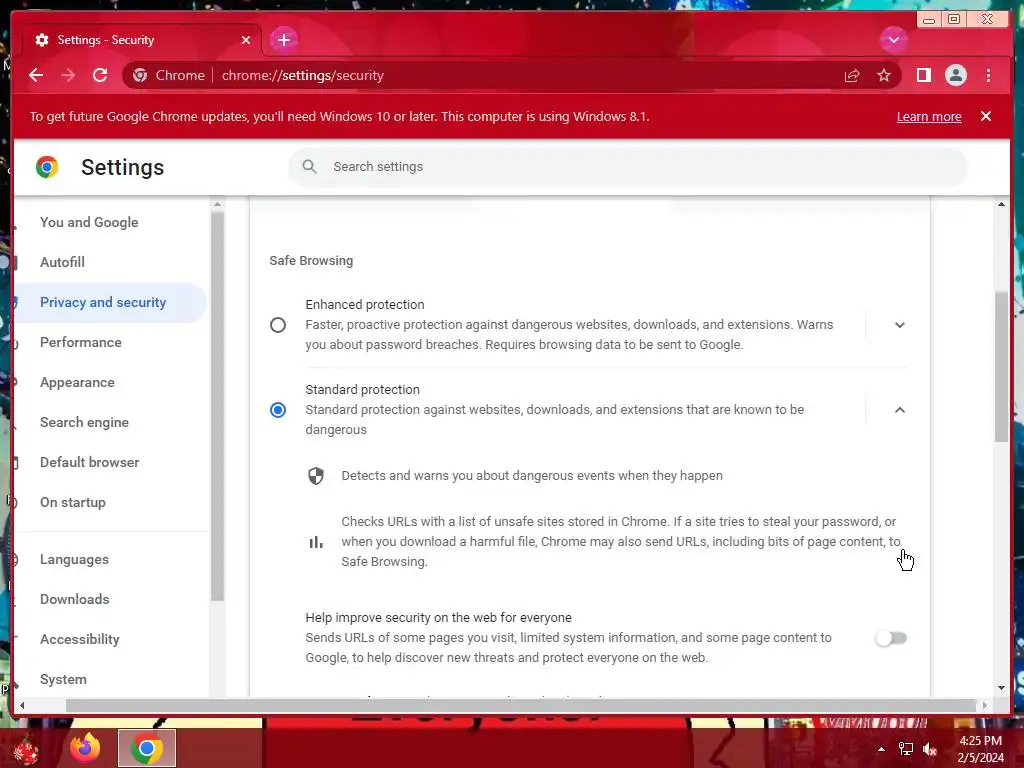Select the Enhanced protection radio button

click(278, 325)
